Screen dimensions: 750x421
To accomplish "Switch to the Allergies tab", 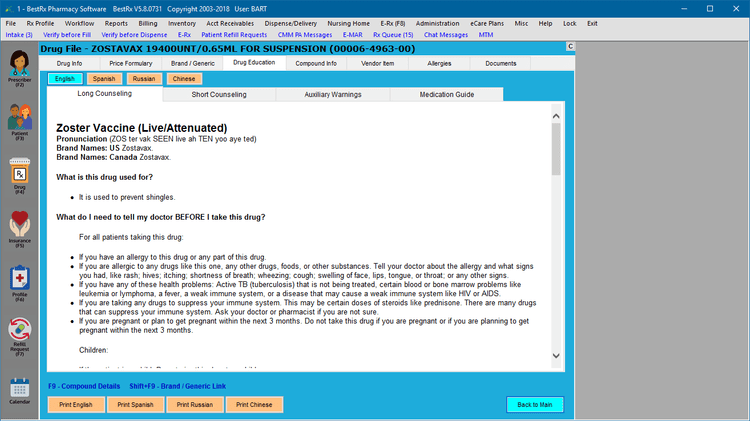I will point(439,64).
